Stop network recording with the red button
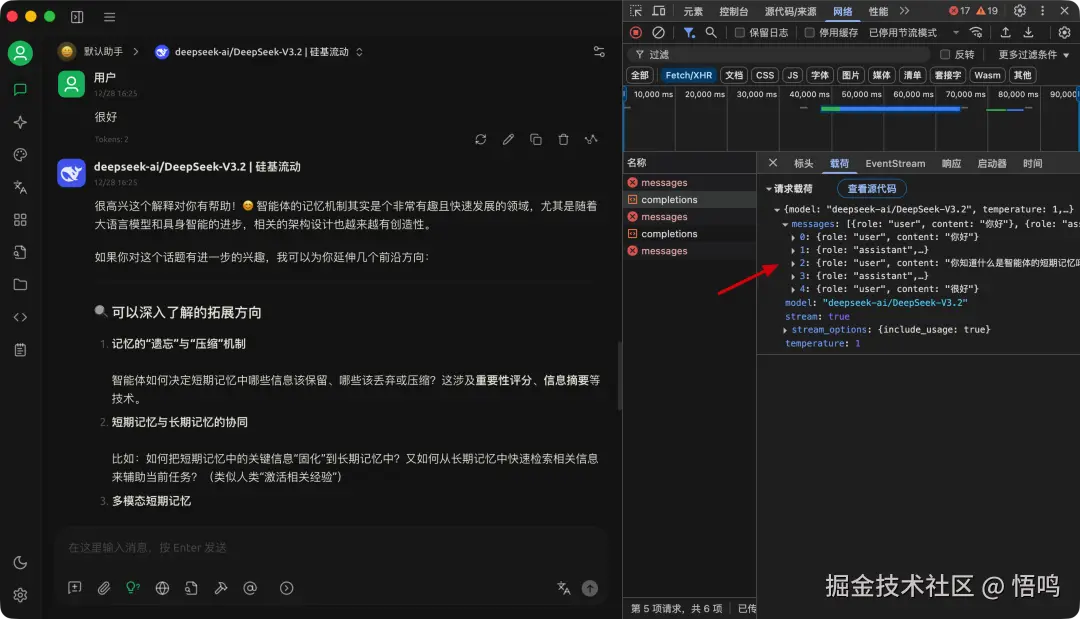 tap(636, 32)
